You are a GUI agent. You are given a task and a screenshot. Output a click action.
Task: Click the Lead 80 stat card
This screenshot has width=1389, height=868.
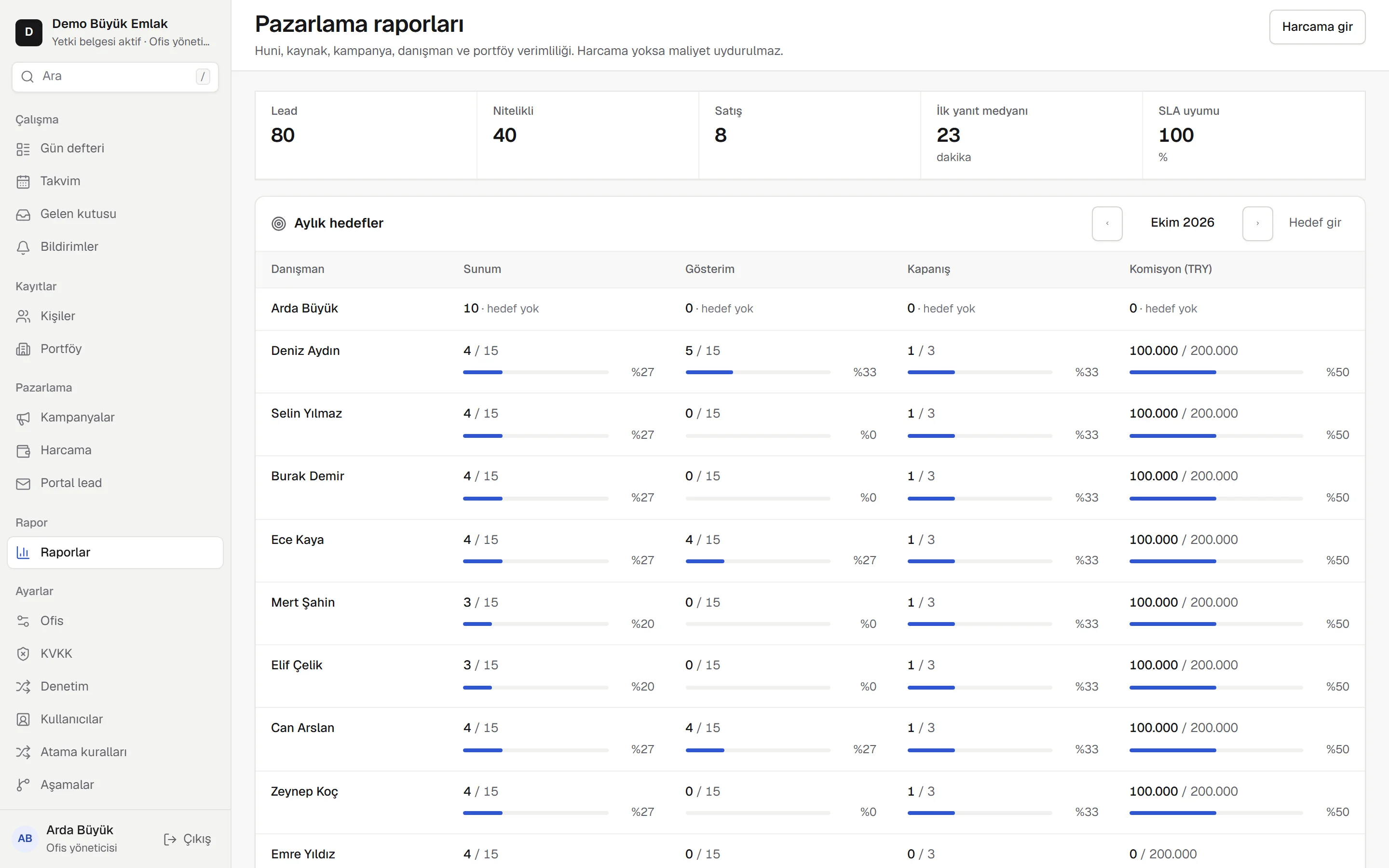tap(366, 135)
